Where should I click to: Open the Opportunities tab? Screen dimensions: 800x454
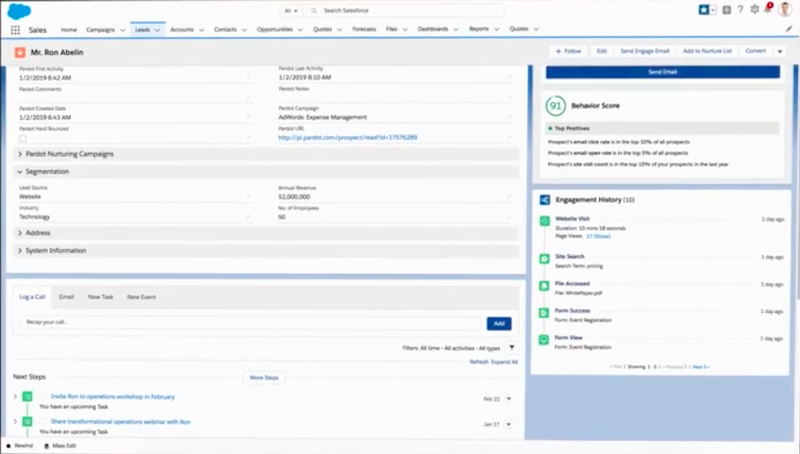click(x=274, y=30)
